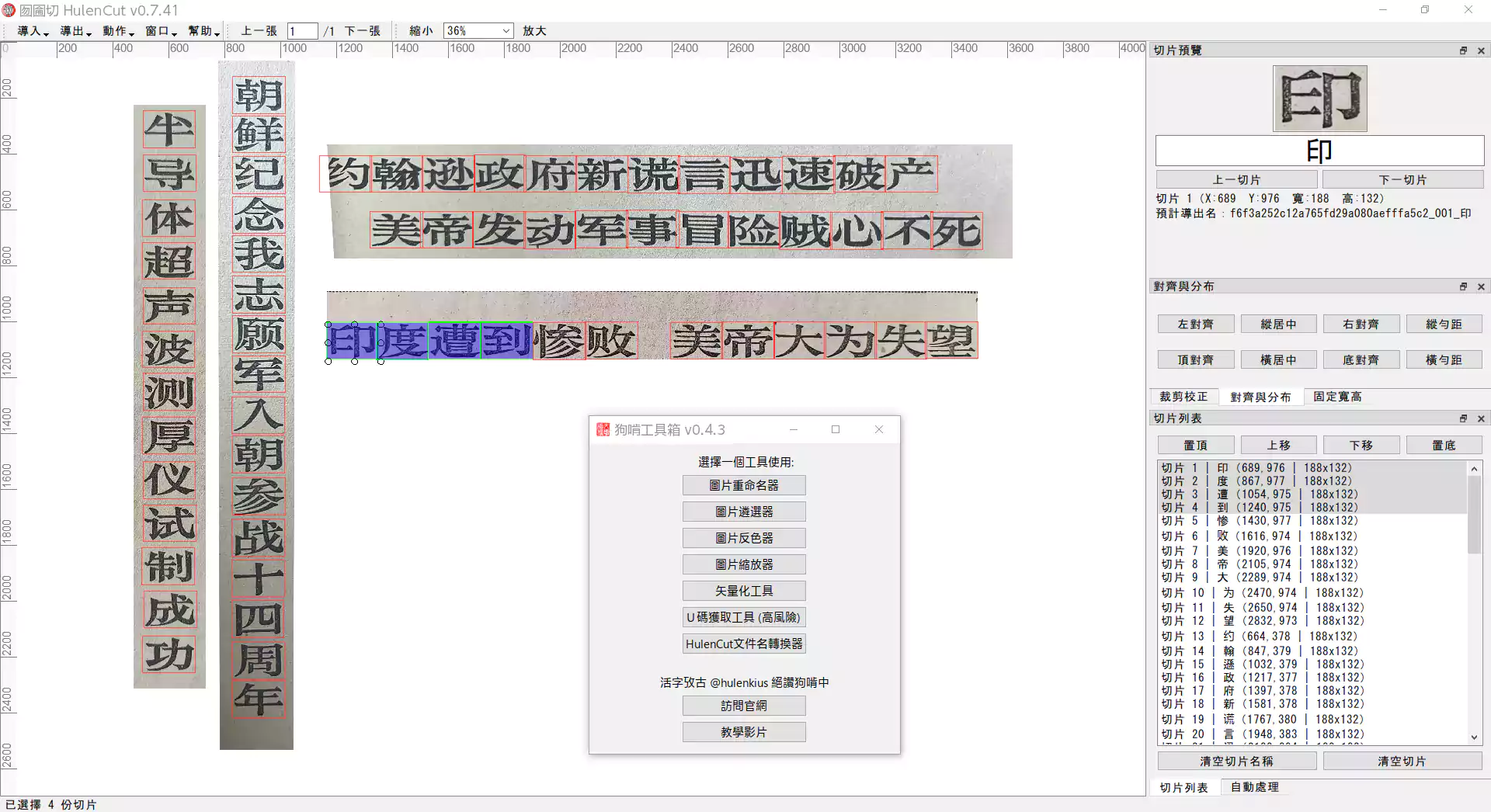Open the 窗口 window menu

161,31
